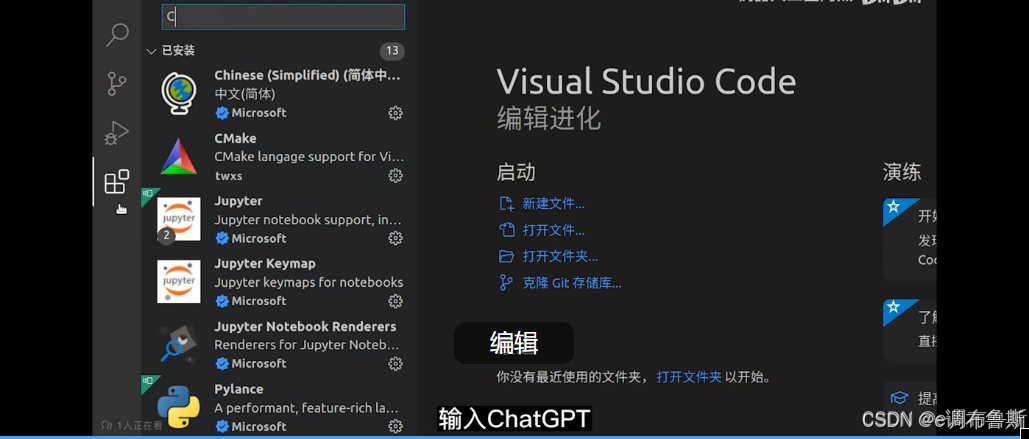1029x439 pixels.
Task: Open manage gear for Jupyter Notebook Renderers
Action: (x=395, y=363)
